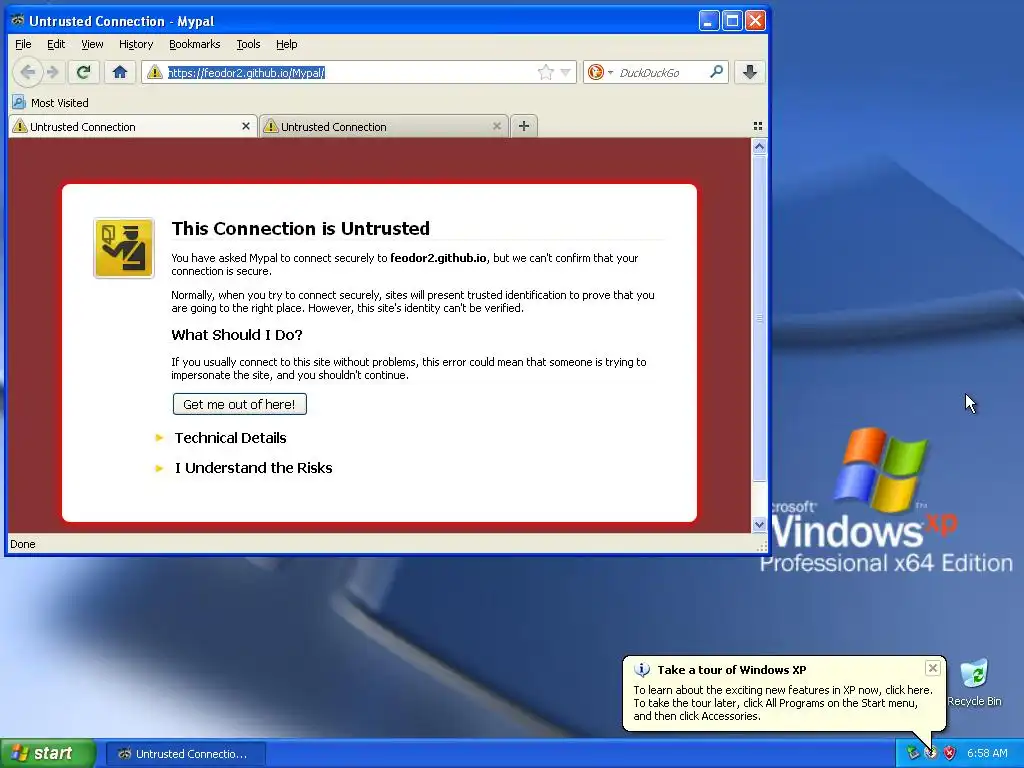
Task: Go forward with the forward arrow button
Action: click(x=53, y=72)
